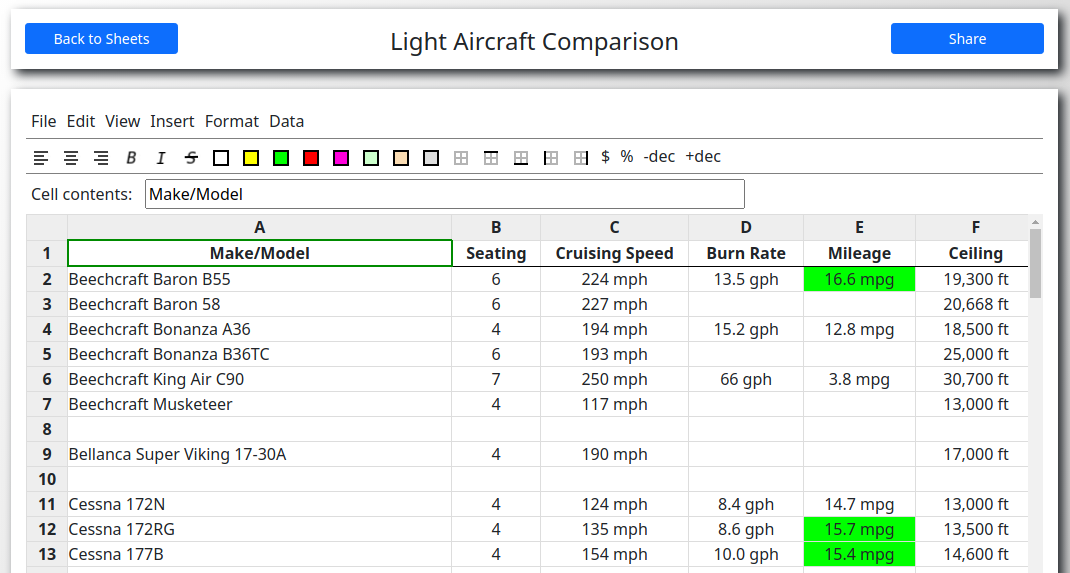Select the Beechcraft Musketeer cell
This screenshot has width=1070, height=573.
259,405
